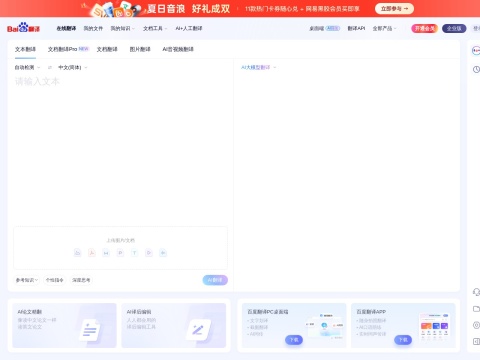Open the document icon on AI论文精翻 card
Image resolution: width=480 pixels, height=360 pixels.
click(90, 330)
